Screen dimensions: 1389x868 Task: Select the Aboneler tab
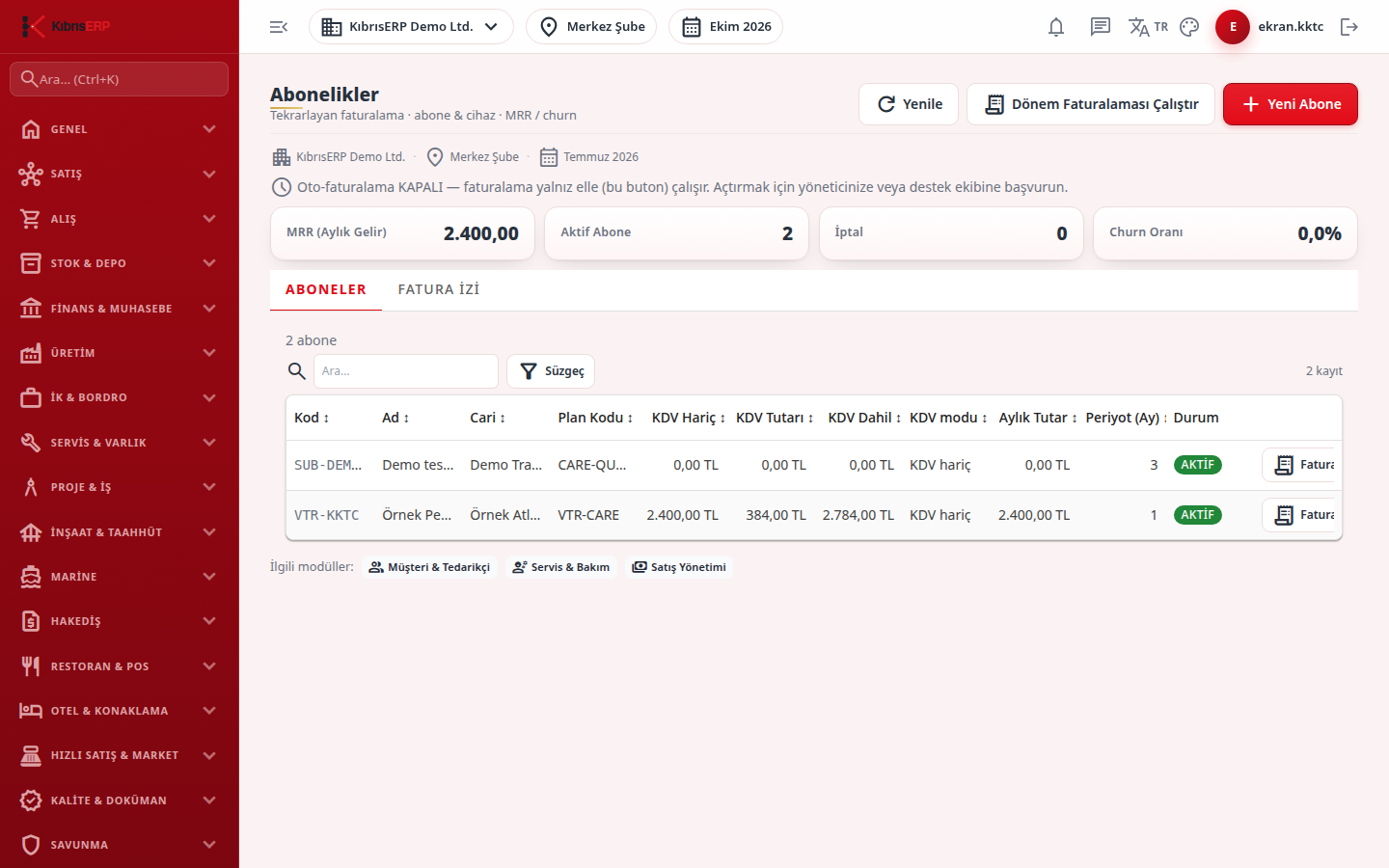(x=326, y=289)
